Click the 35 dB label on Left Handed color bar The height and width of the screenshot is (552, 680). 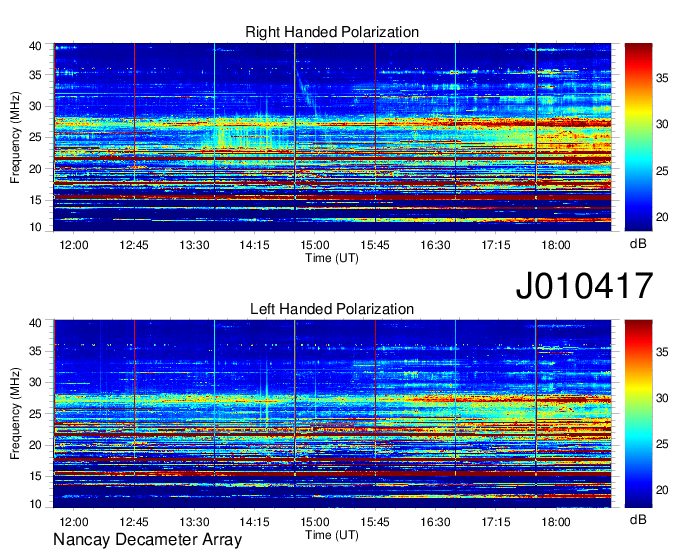click(x=662, y=352)
